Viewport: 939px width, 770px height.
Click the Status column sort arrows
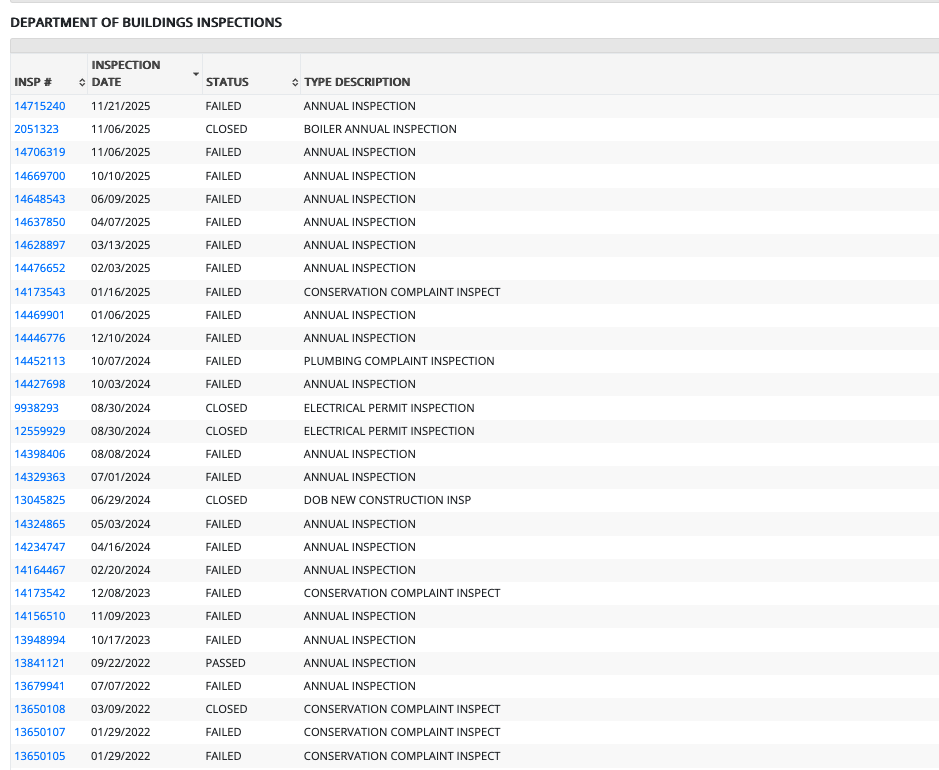point(295,82)
